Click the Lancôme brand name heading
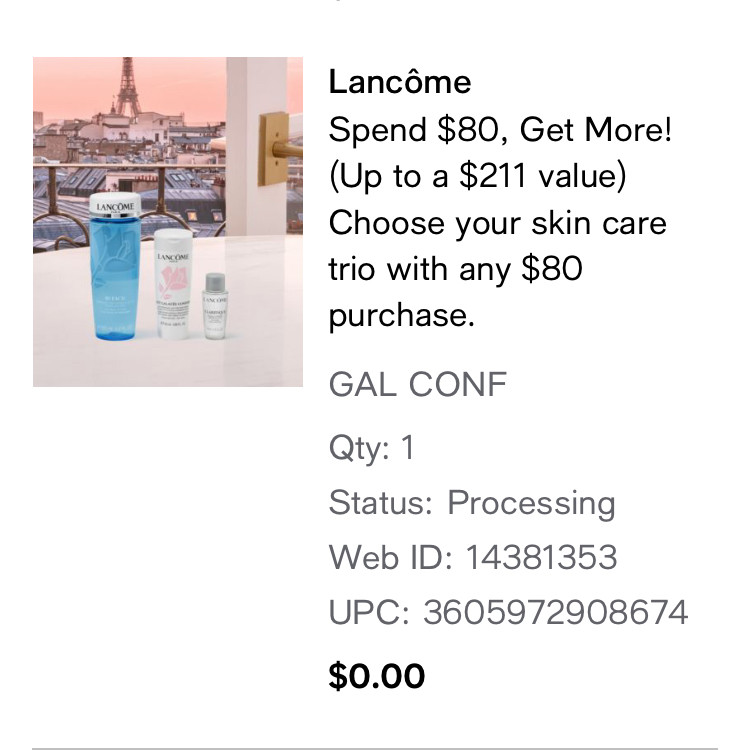 click(x=399, y=81)
